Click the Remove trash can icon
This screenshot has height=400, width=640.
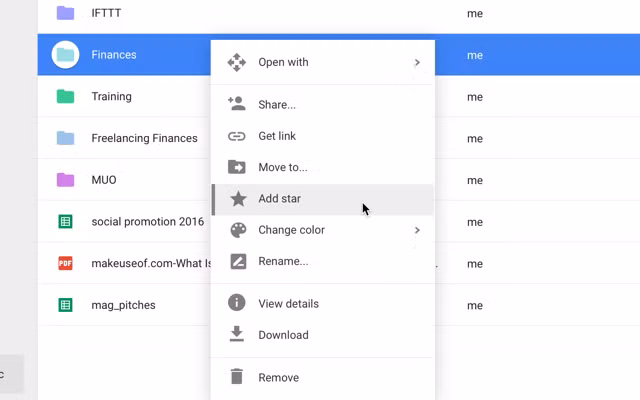pyautogui.click(x=237, y=377)
